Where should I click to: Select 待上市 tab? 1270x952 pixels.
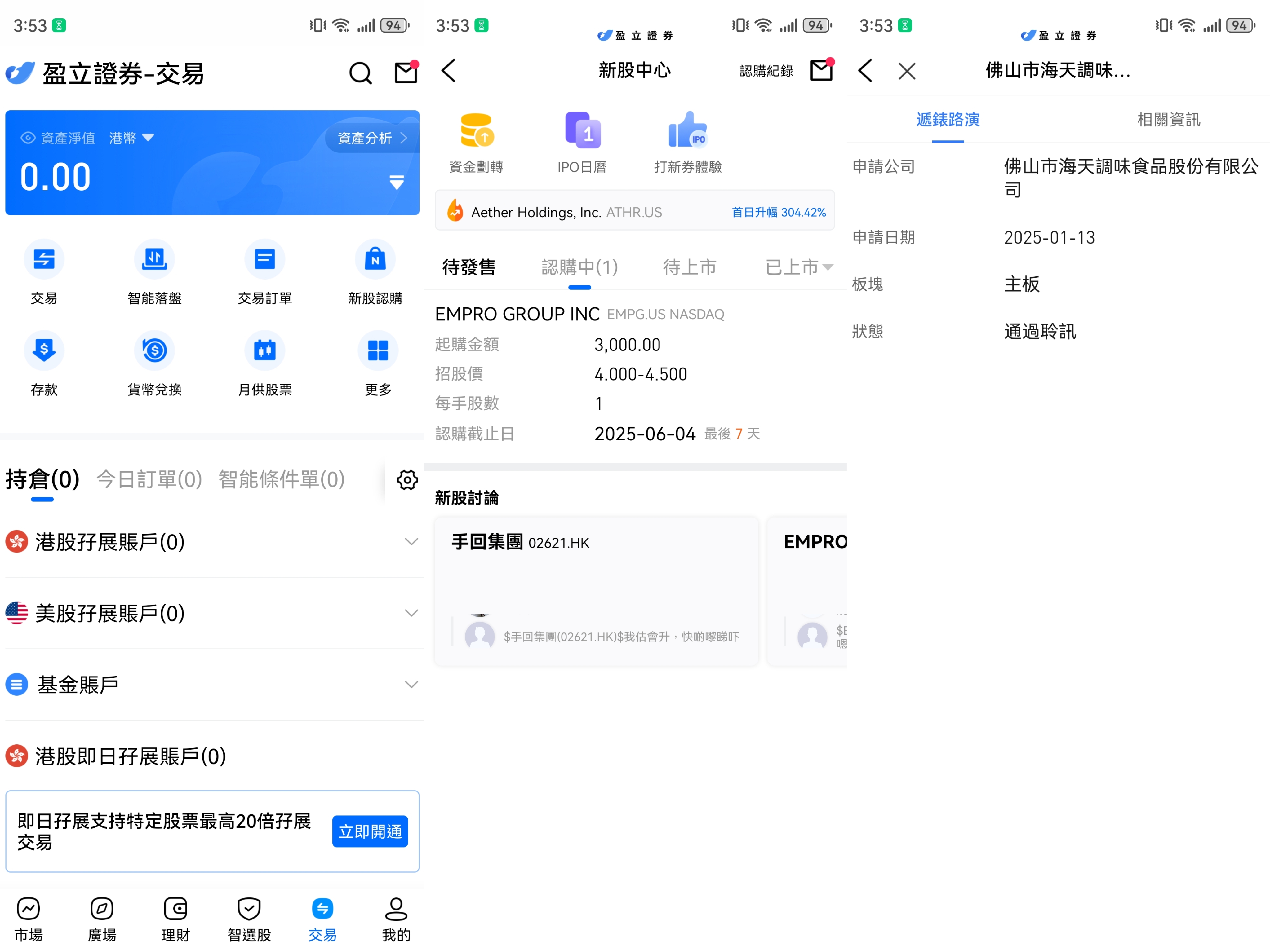point(689,267)
